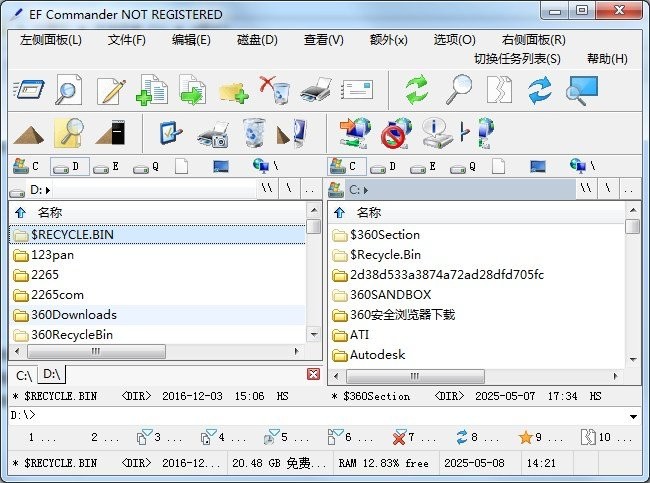Select drive E in left drive bar
650x483 pixels.
coord(106,167)
